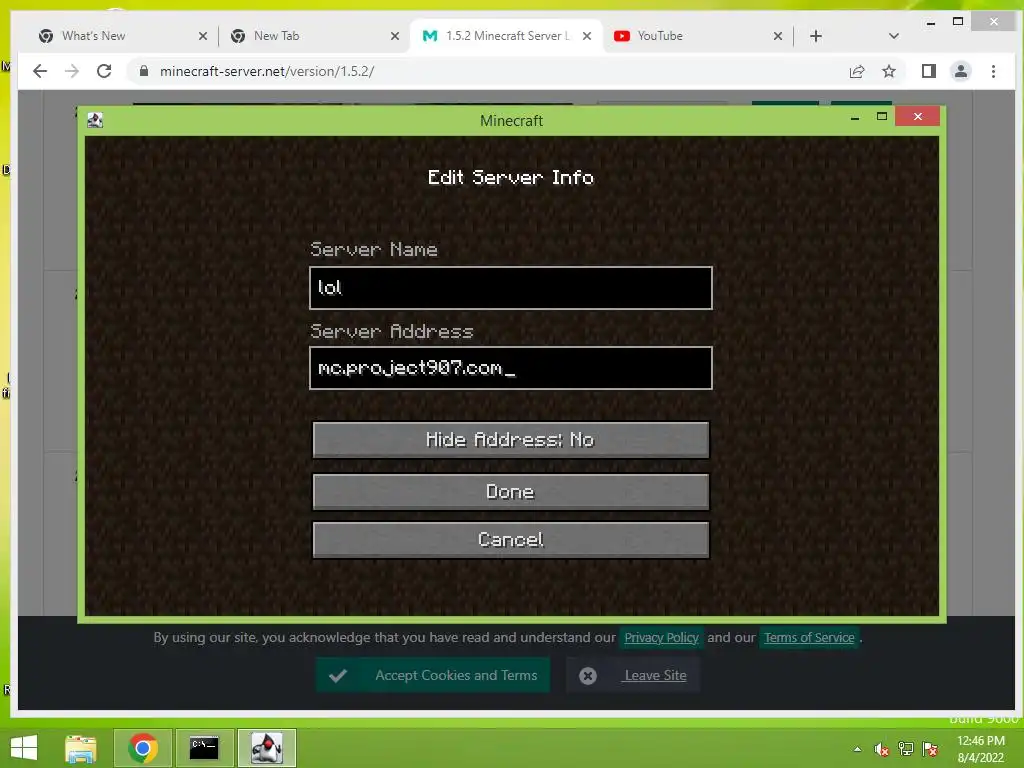Select the Java Minecraft taskbar icon

pyautogui.click(x=266, y=748)
